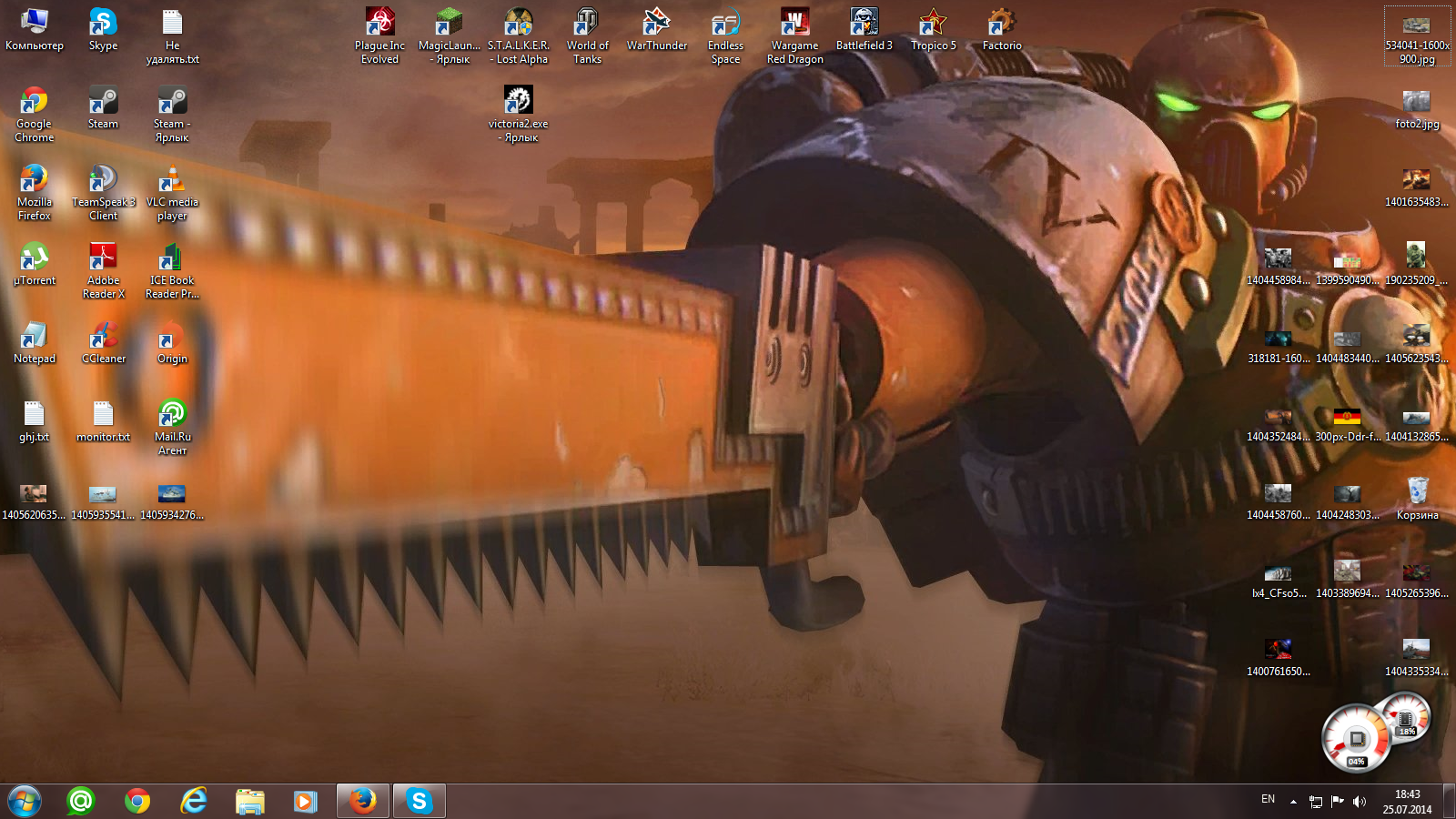The height and width of the screenshot is (819, 1456).
Task: Select the ICE Book Reader shortcut
Action: pyautogui.click(x=172, y=271)
